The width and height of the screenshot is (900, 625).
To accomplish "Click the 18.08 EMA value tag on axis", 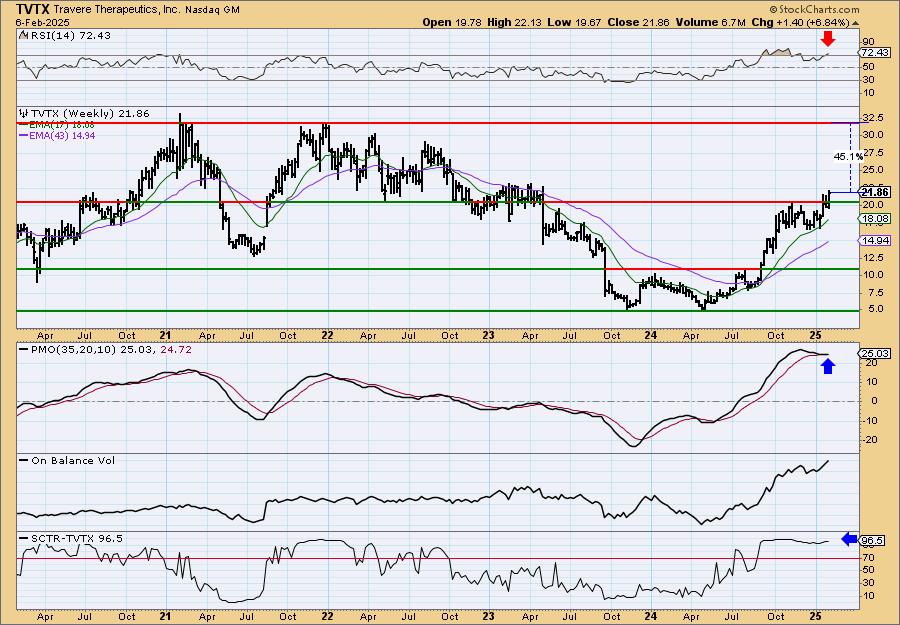I will [x=875, y=219].
